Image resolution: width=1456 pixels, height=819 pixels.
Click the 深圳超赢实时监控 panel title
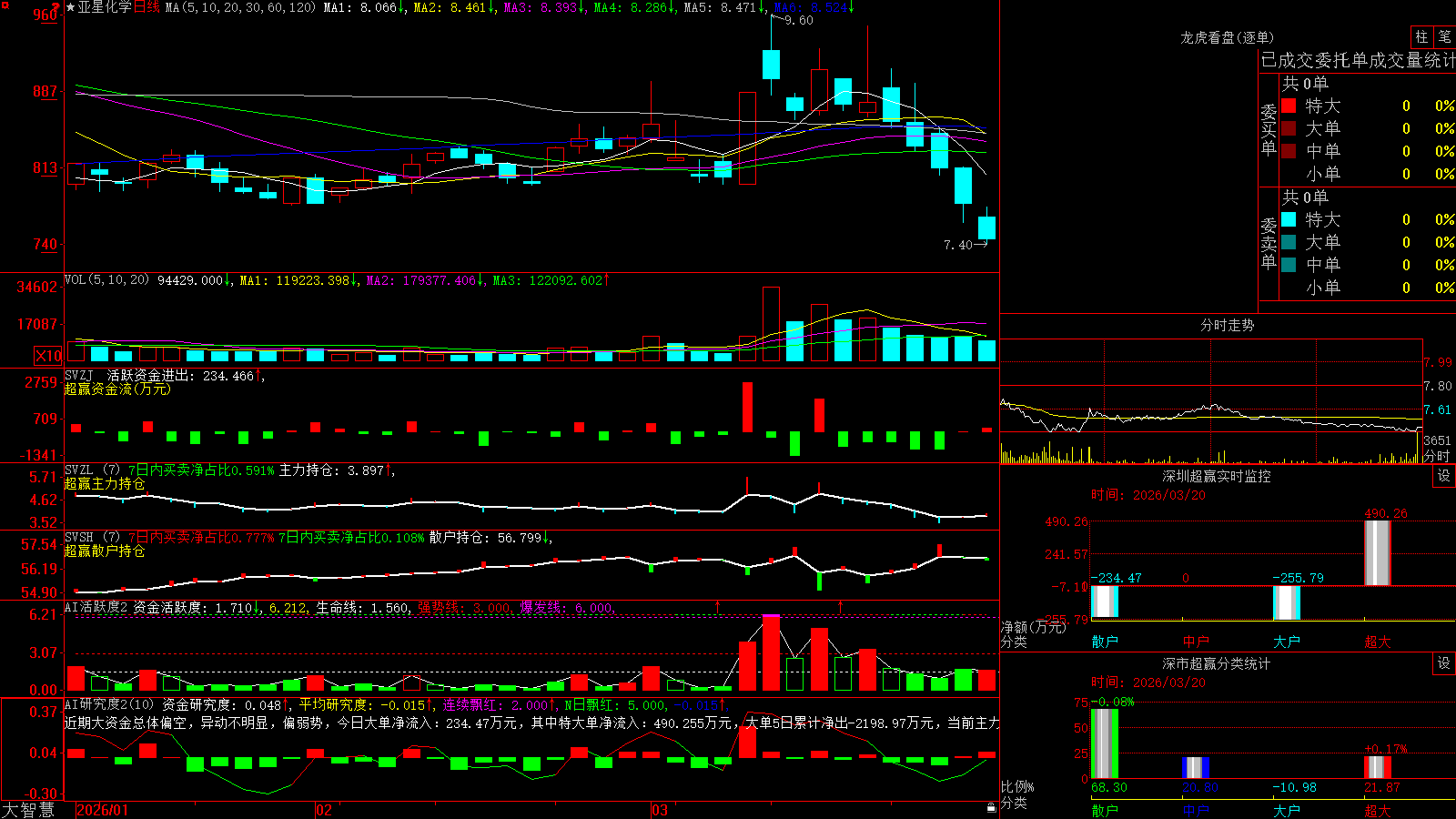(1216, 476)
